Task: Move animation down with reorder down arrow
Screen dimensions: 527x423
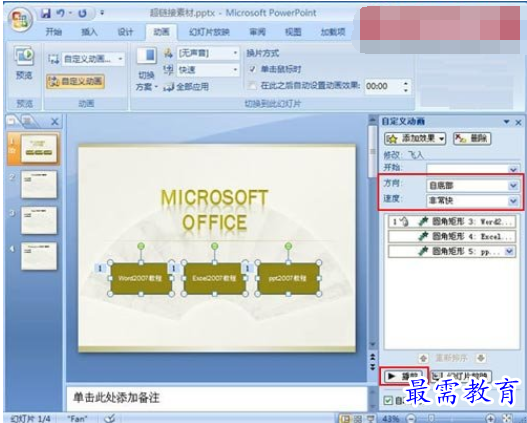Action: (x=481, y=358)
